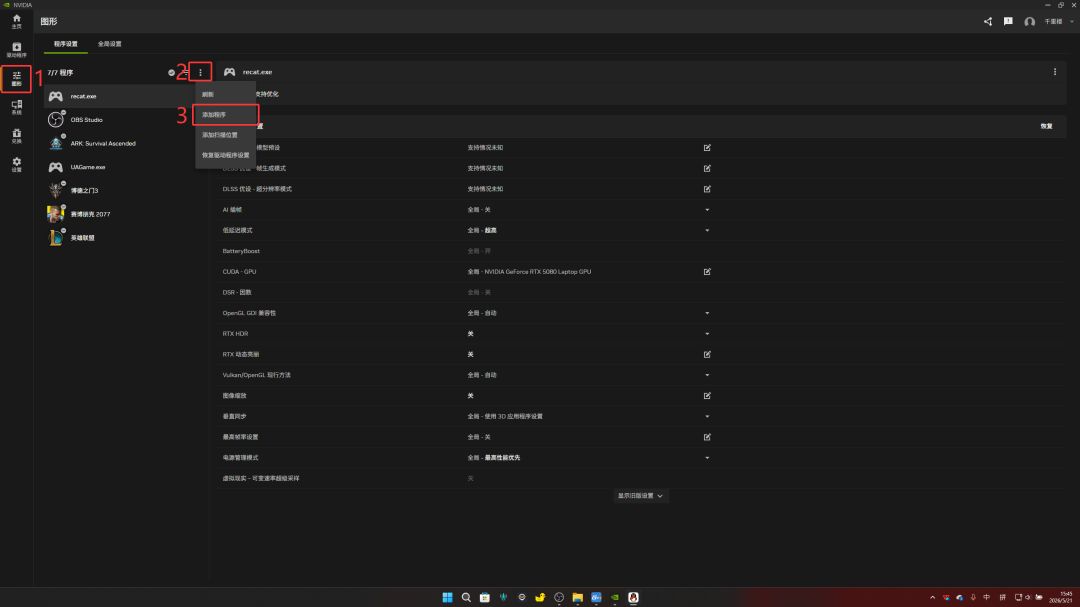1080x607 pixels.
Task: Expand the 垂直同步 dropdown arrow
Action: click(x=707, y=416)
